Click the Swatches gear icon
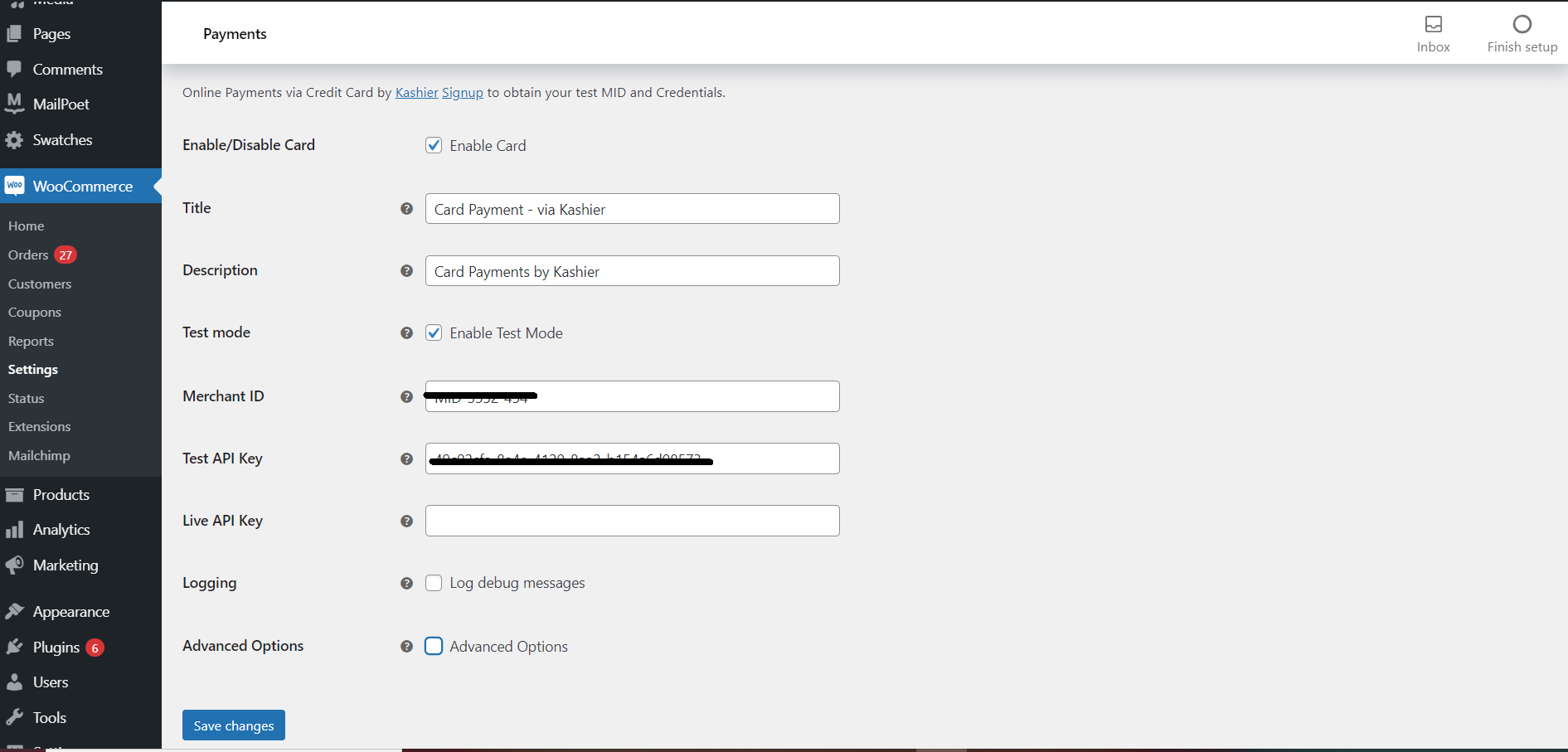Image resolution: width=1568 pixels, height=752 pixels. (x=14, y=140)
